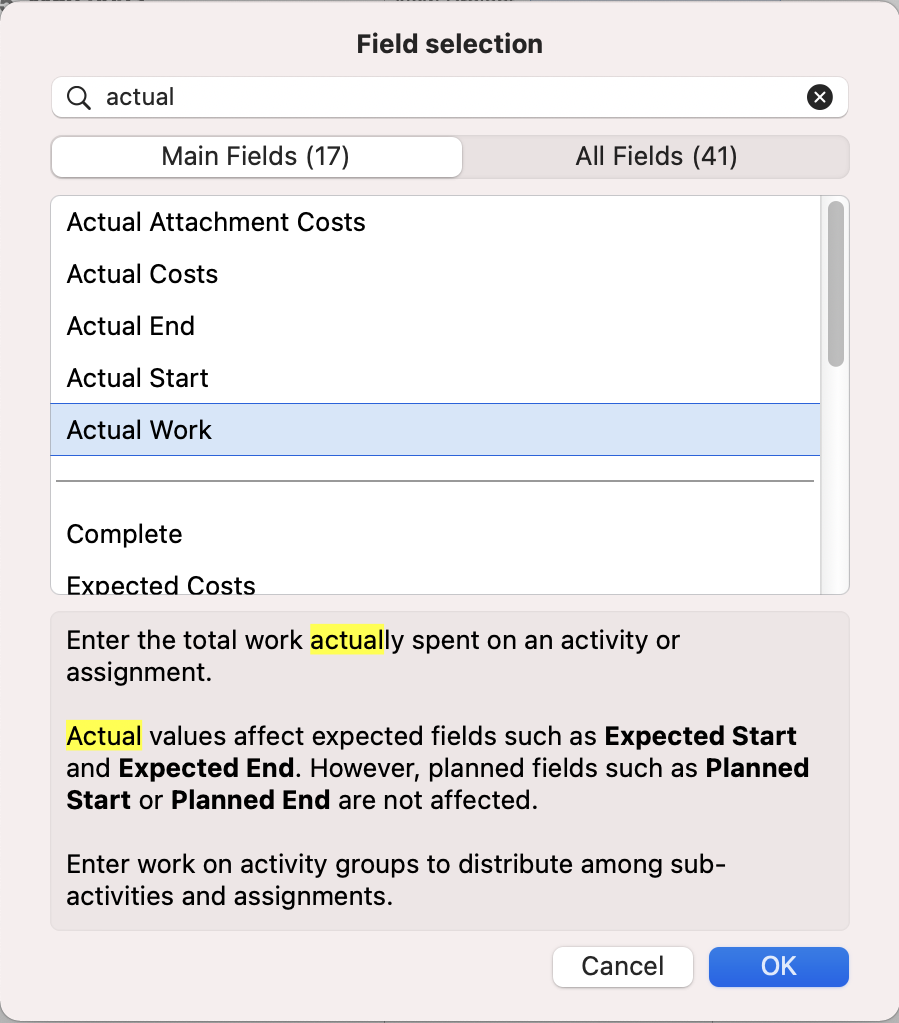Image resolution: width=899 pixels, height=1023 pixels.
Task: Click bold "Planned End" in the description
Action: (250, 801)
